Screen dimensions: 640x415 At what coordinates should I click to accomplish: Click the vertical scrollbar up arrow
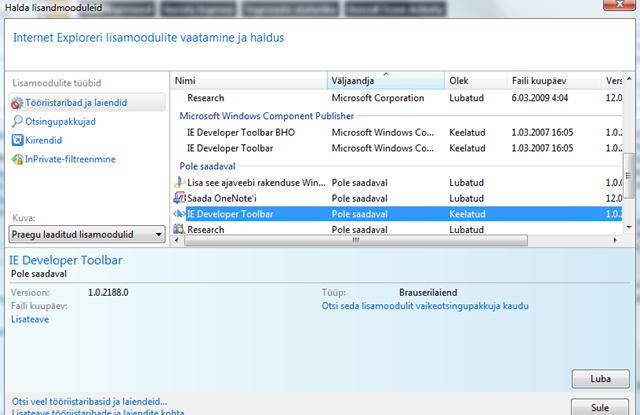point(629,79)
